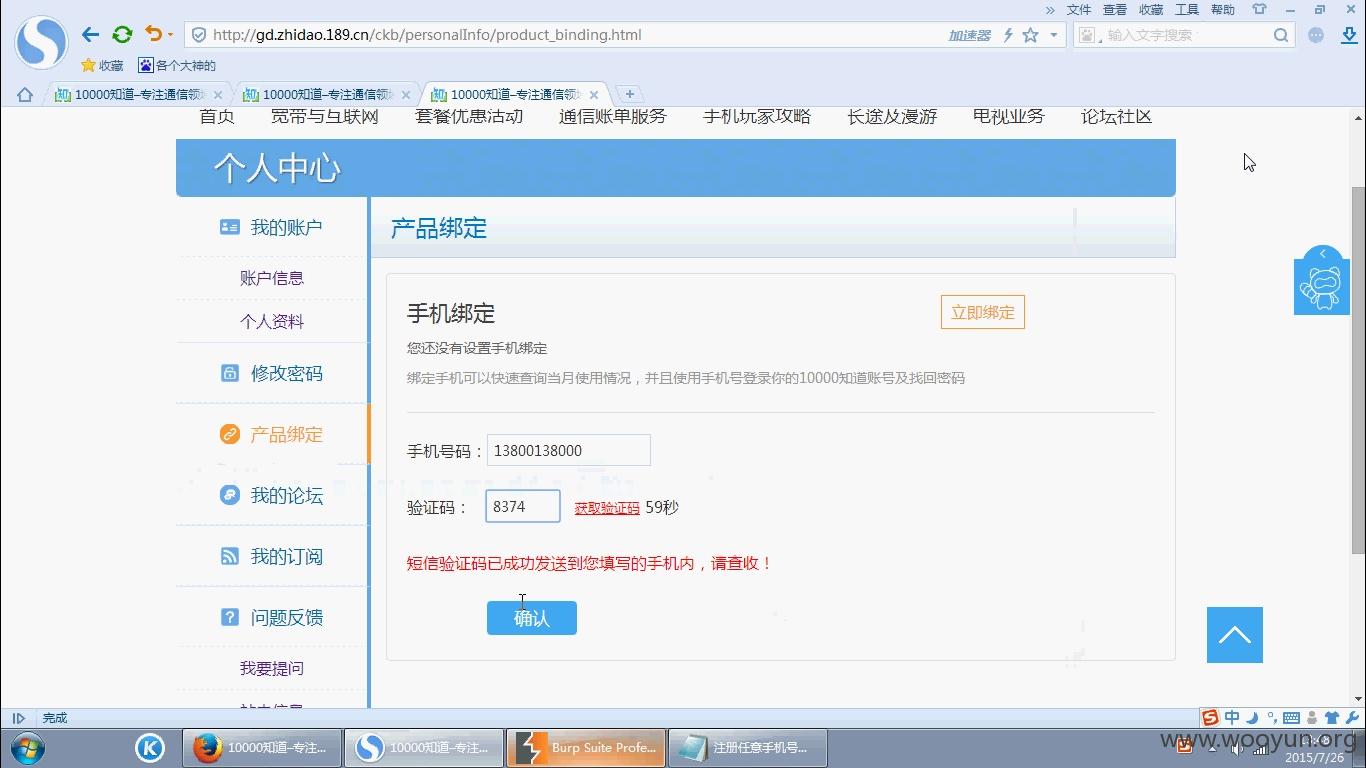Open the 注册任意手机号 taskbar window
Screen dimensions: 1366x768
[x=747, y=748]
